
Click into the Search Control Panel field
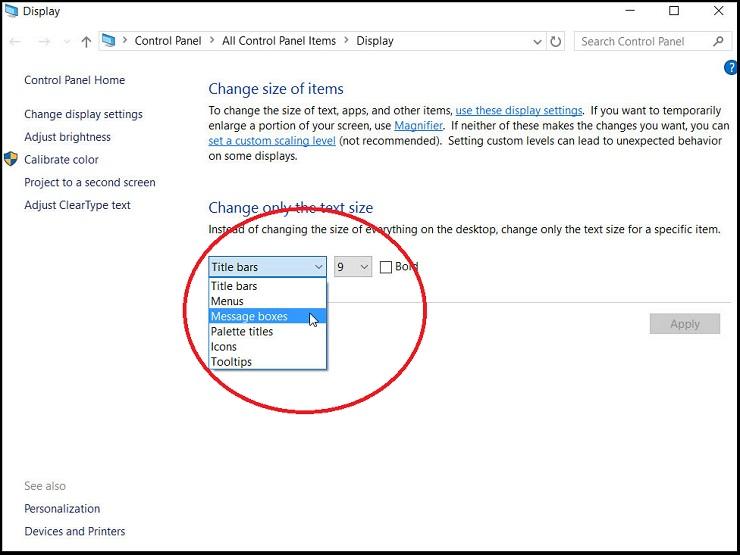point(640,41)
